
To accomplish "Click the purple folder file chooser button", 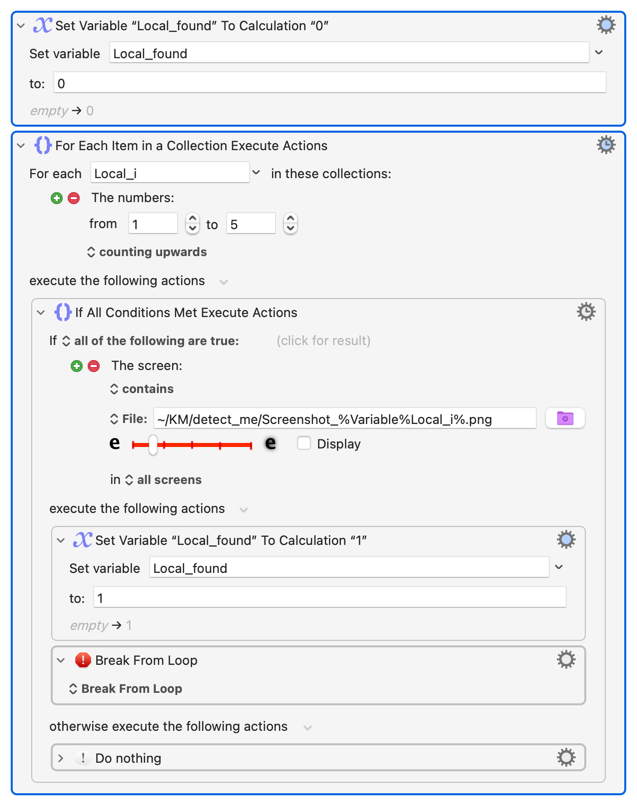I will point(565,419).
